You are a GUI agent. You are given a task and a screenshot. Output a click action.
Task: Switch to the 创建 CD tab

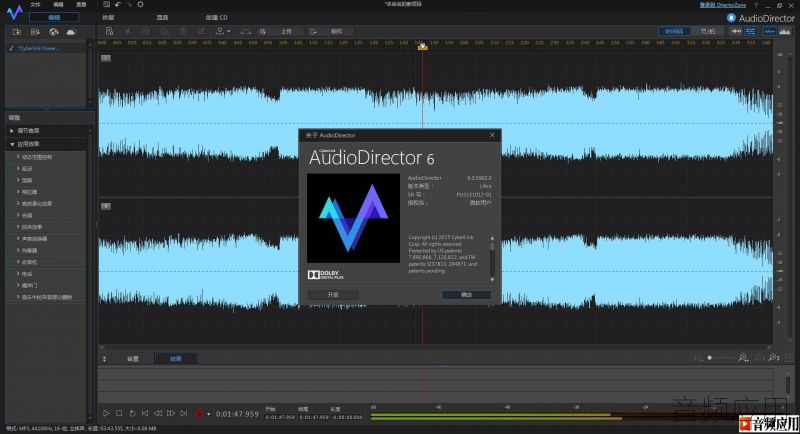click(216, 17)
